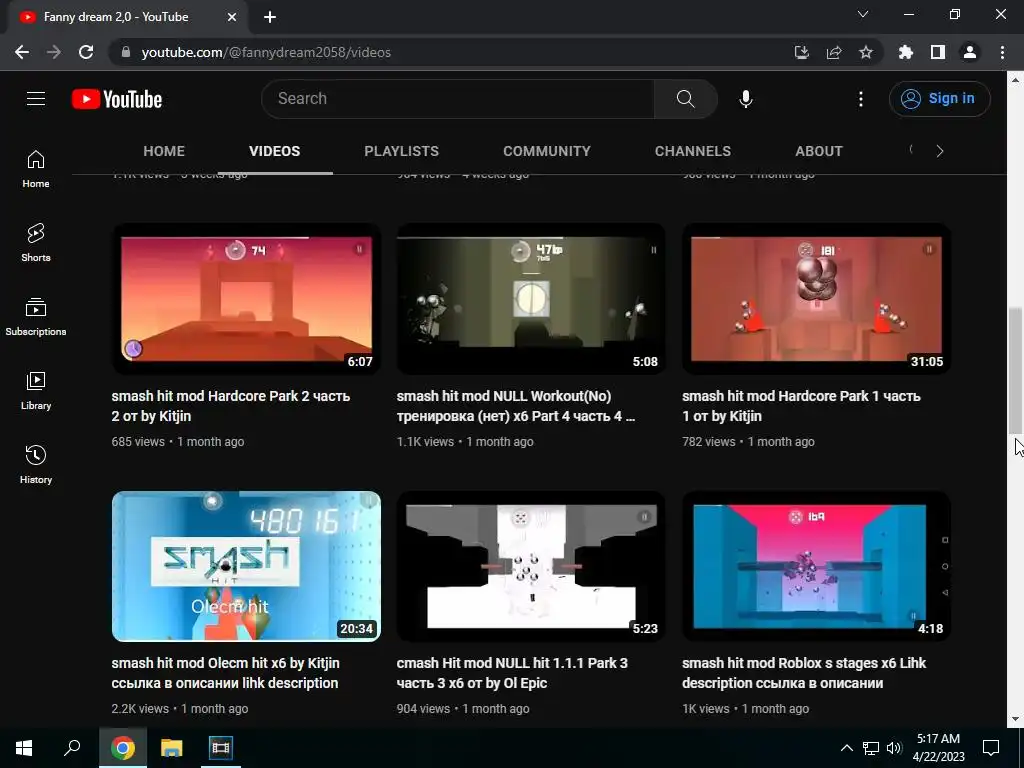Open video title Hardcore Park 2 часть
The width and height of the screenshot is (1024, 768).
[231, 406]
